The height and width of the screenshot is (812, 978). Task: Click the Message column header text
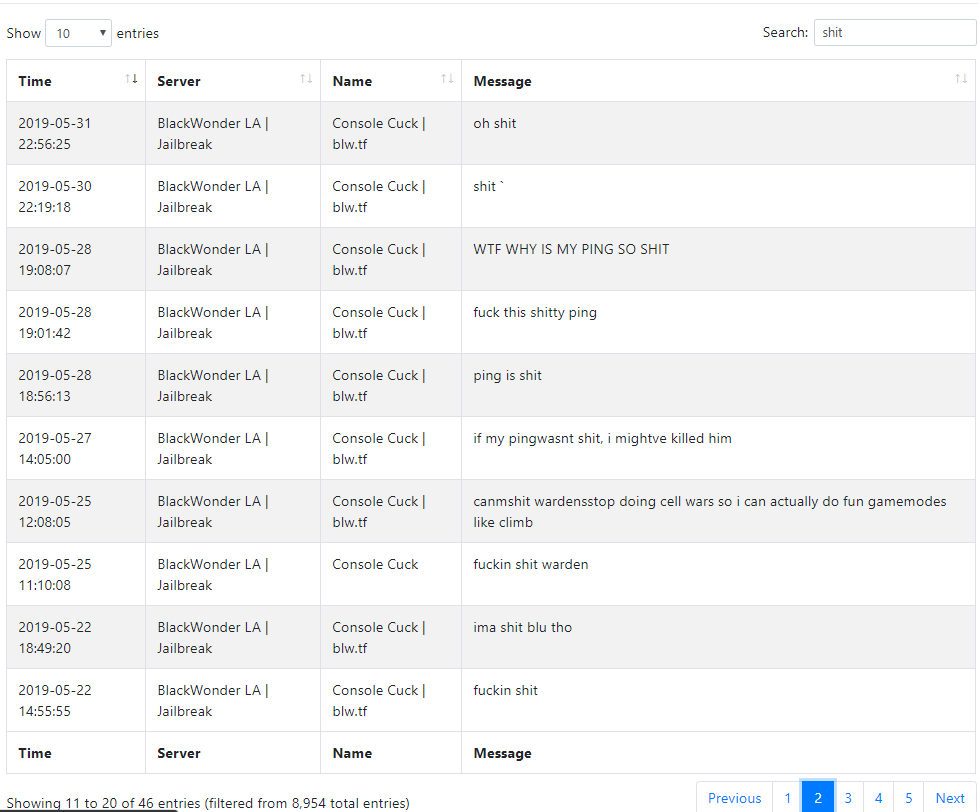click(x=502, y=81)
